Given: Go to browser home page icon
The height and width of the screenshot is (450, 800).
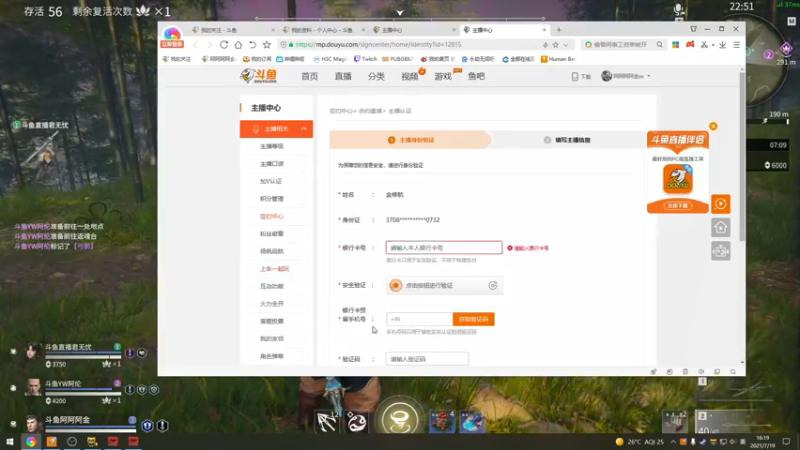Looking at the screenshot, I should pyautogui.click(x=238, y=45).
